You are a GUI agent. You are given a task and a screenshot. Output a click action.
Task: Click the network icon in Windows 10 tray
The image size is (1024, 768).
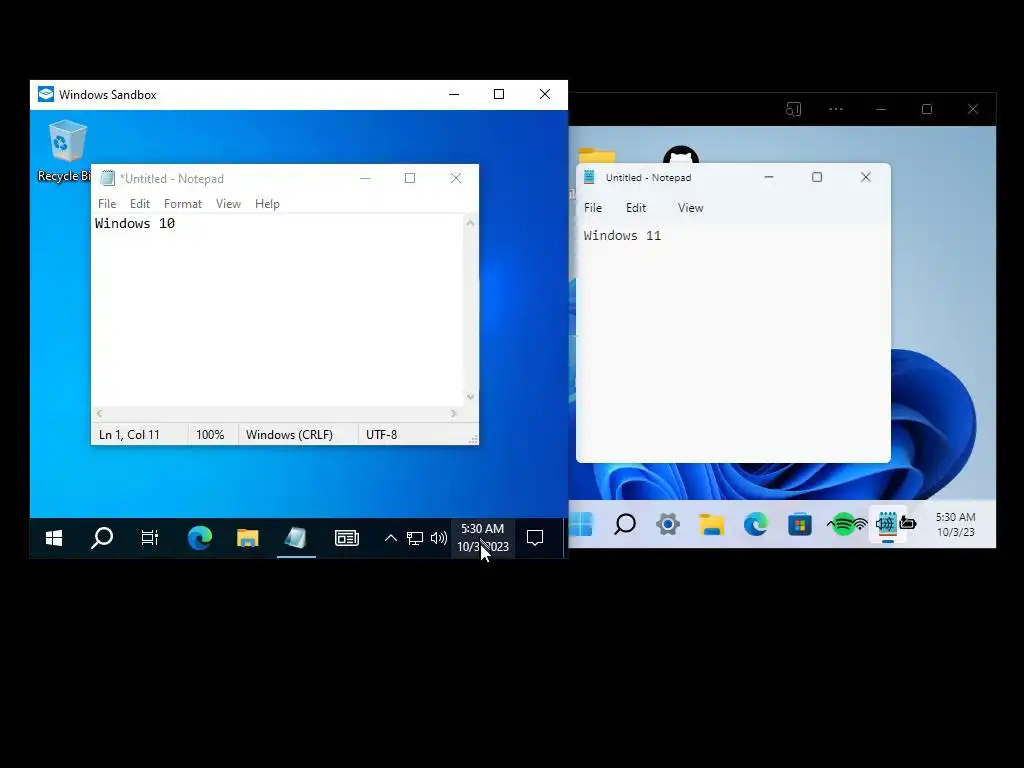415,538
